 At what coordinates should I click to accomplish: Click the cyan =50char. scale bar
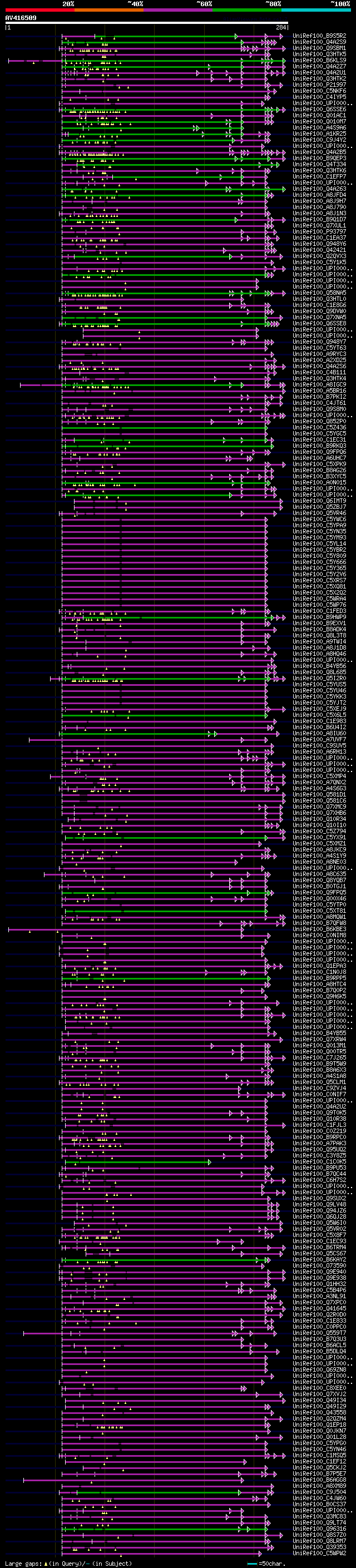[x=252, y=1564]
